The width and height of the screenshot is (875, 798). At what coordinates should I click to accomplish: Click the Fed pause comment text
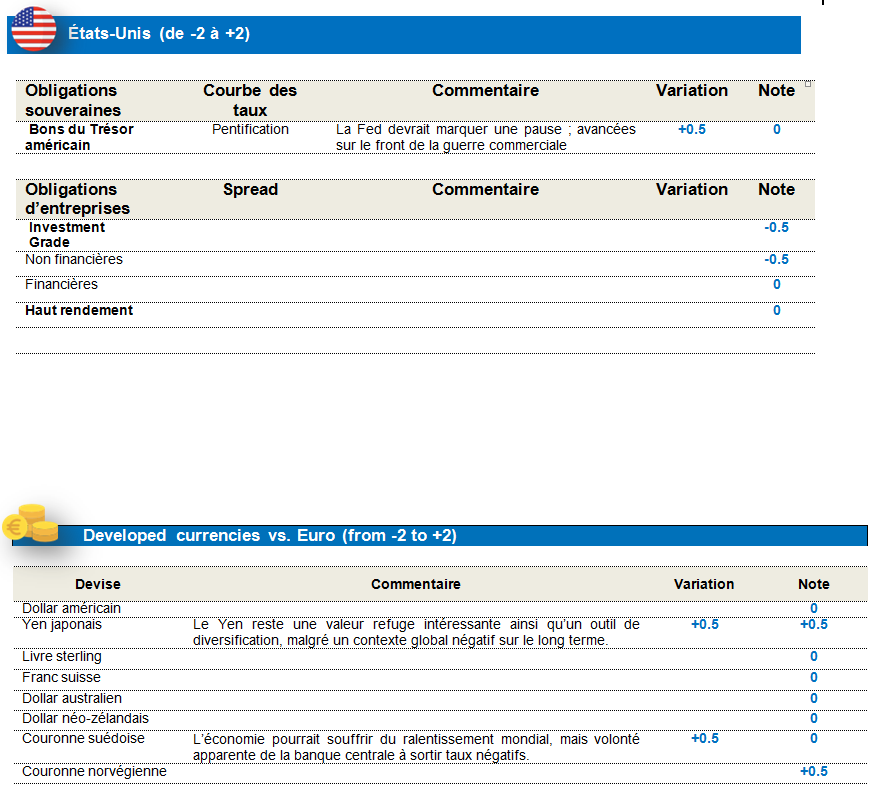click(485, 137)
